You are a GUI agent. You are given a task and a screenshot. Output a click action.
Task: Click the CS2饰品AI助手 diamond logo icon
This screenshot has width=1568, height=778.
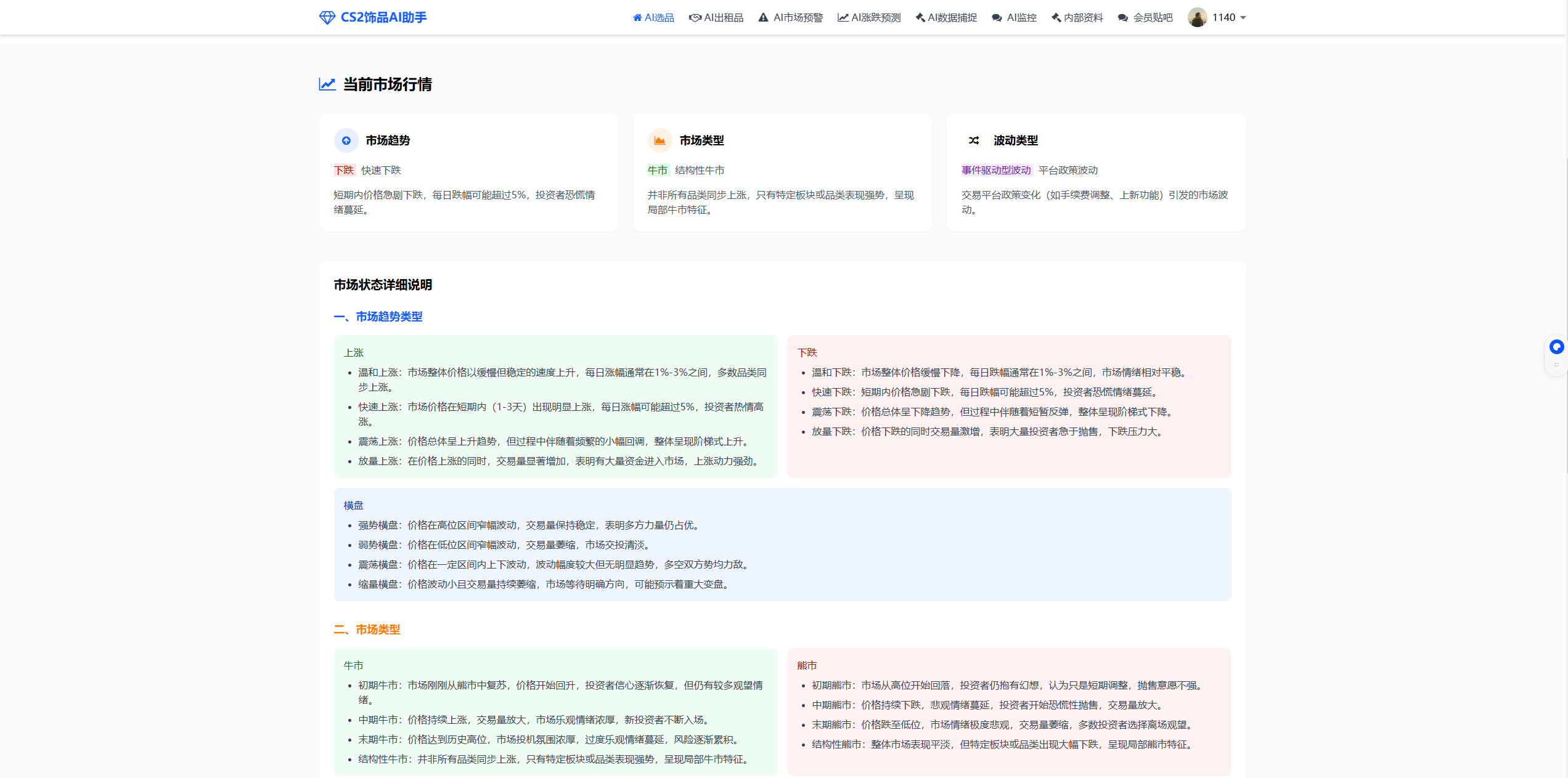pyautogui.click(x=327, y=17)
